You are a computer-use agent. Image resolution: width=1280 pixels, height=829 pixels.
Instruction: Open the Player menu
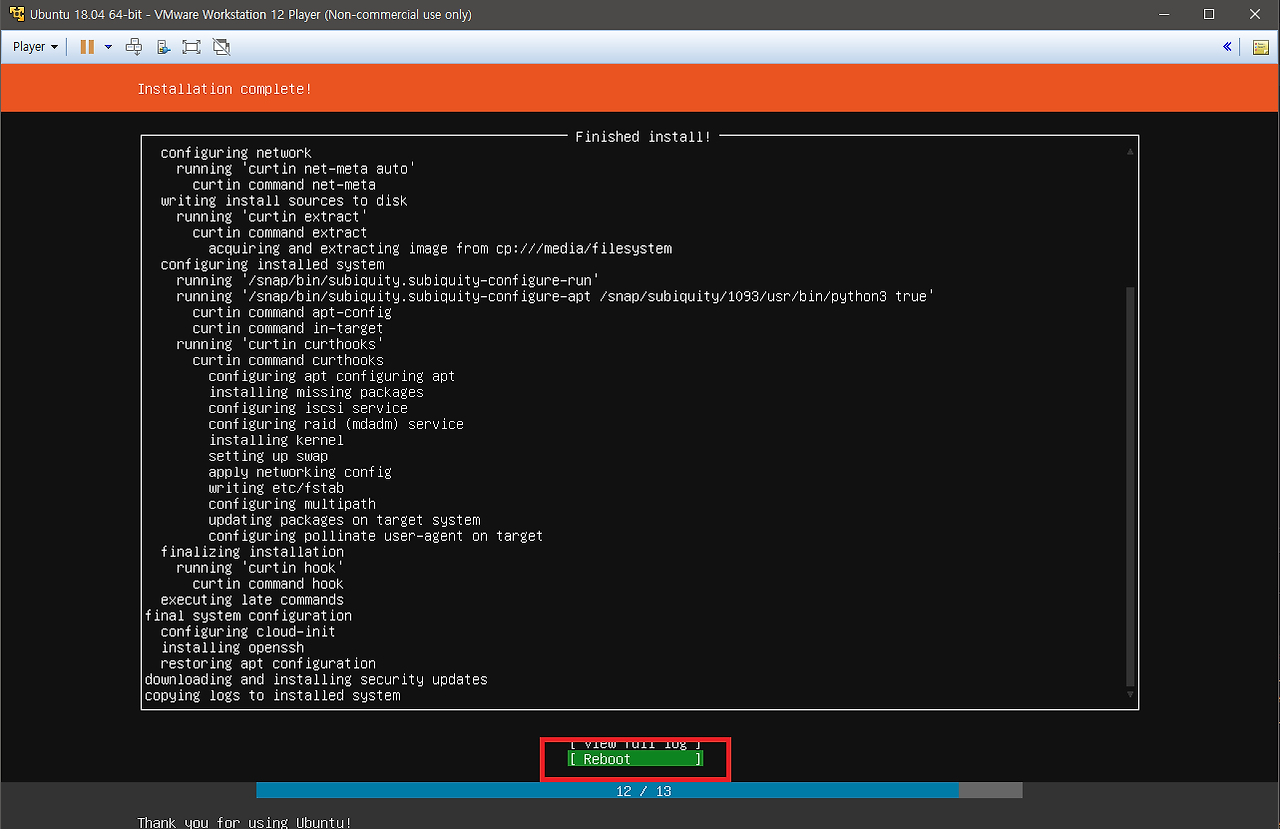[x=35, y=46]
